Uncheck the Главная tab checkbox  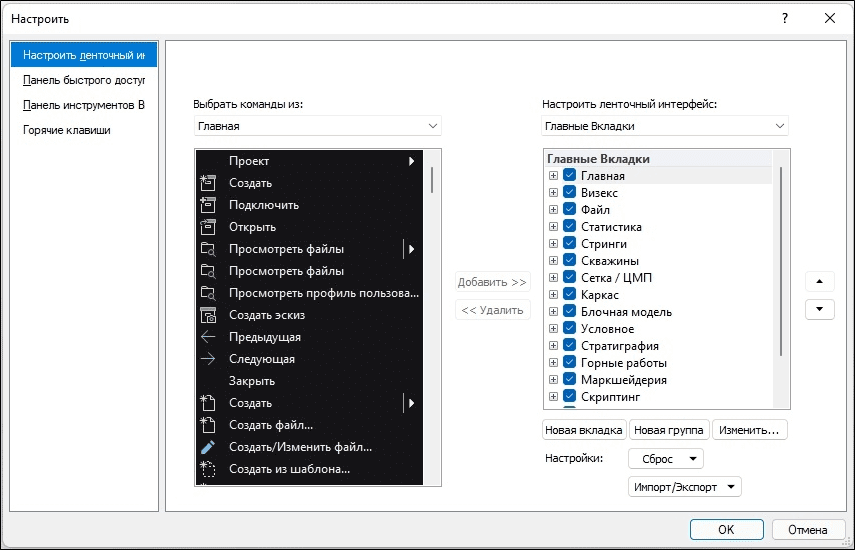569,175
